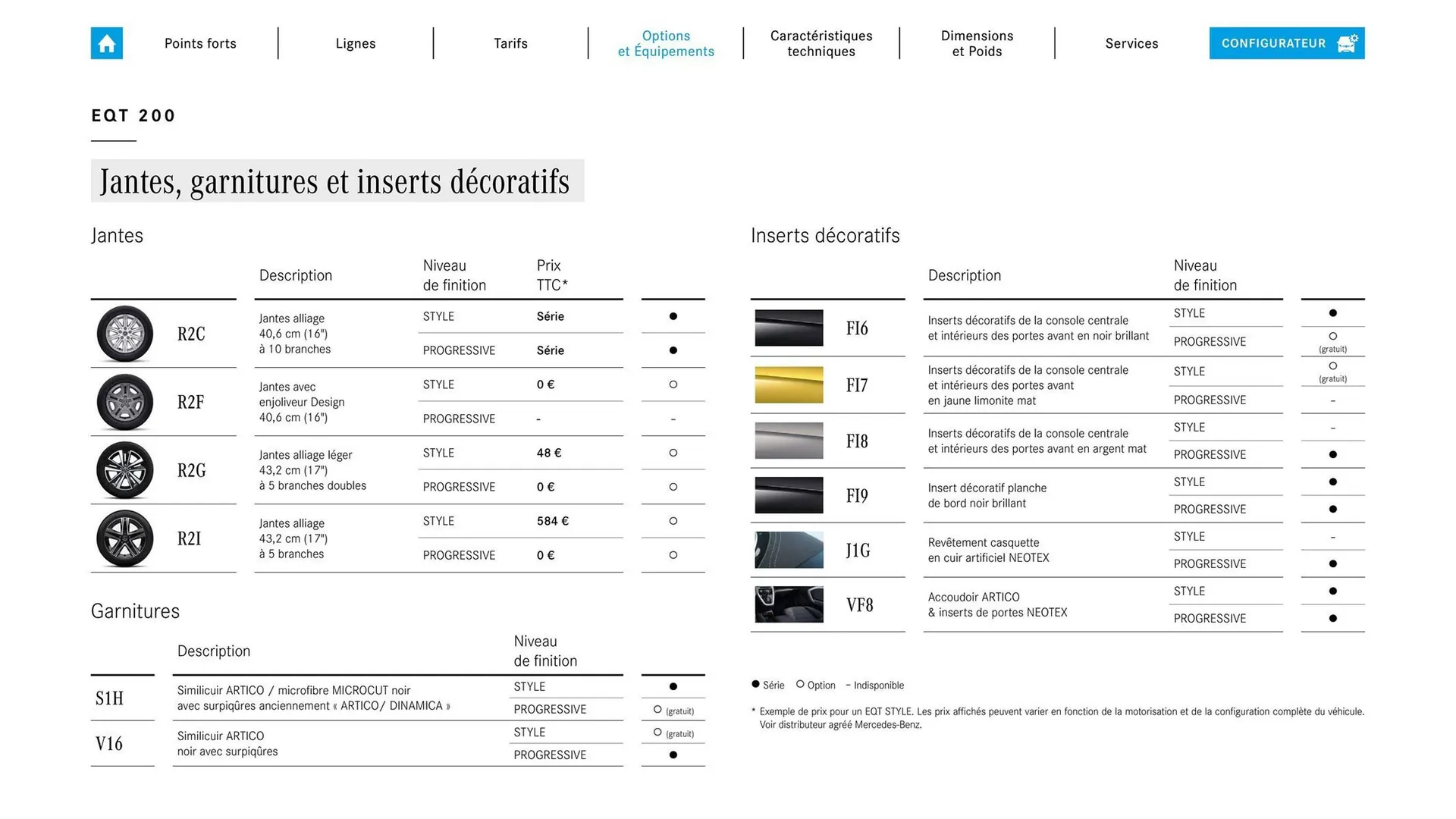Click the FI7 yellow insert thumbnail
The height and width of the screenshot is (819, 1456).
point(788,384)
